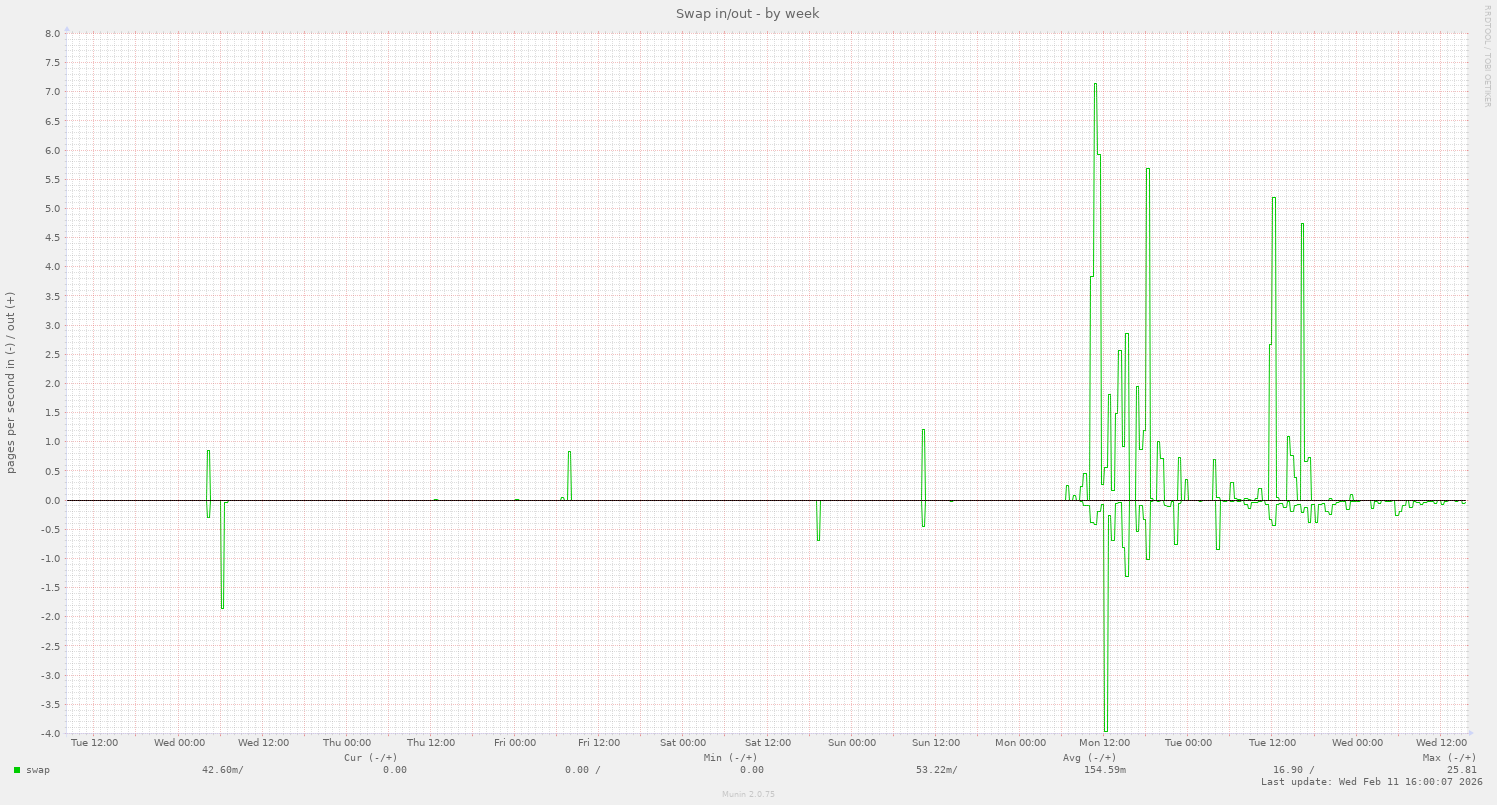
Task: Select the "Fri 12:00" time axis label
Action: pyautogui.click(x=599, y=743)
